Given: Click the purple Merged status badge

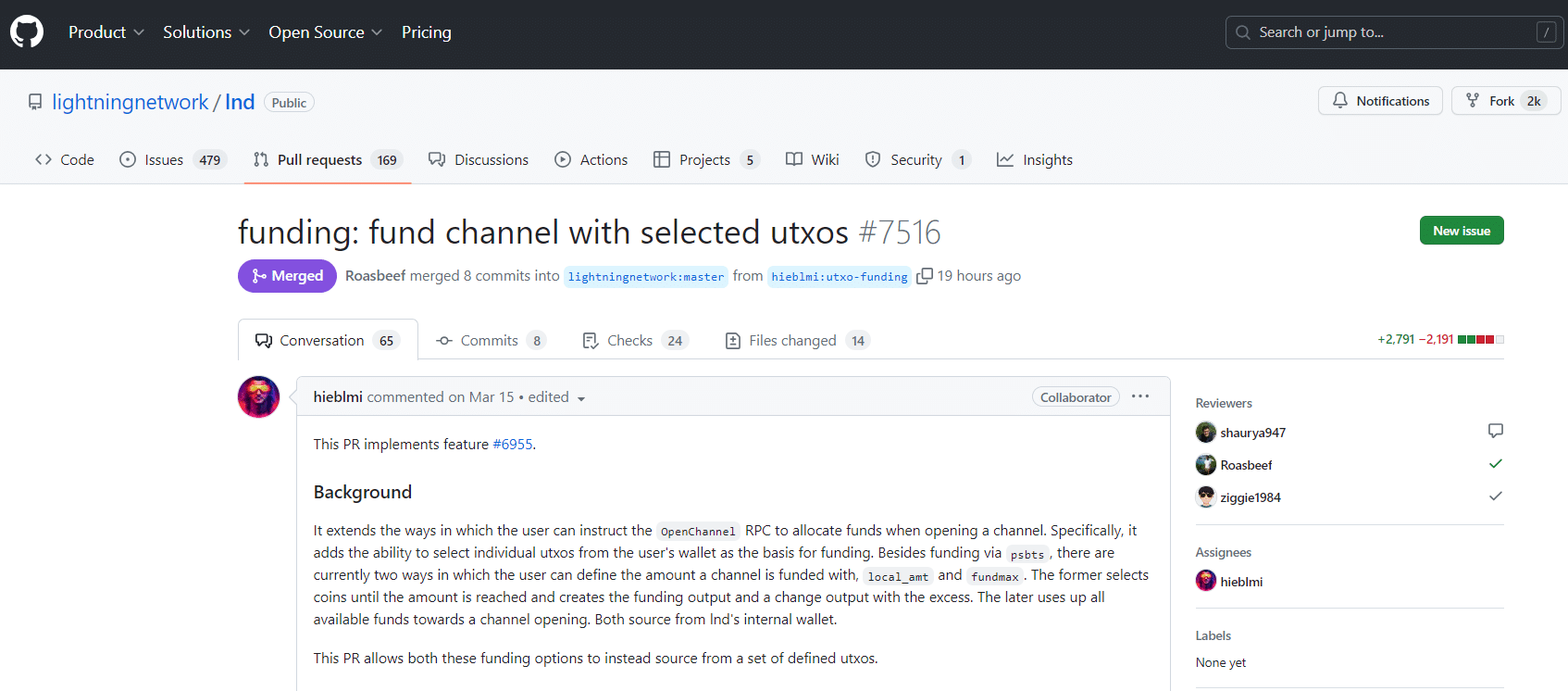Looking at the screenshot, I should click(x=287, y=276).
